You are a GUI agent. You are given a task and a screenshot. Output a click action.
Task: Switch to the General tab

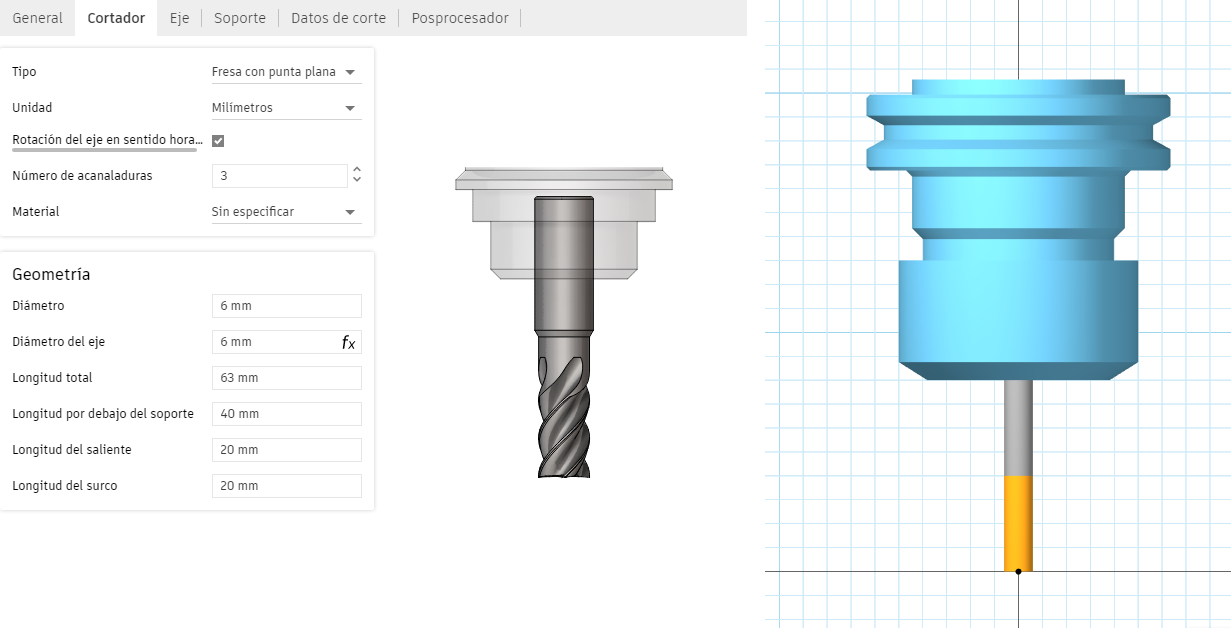(37, 18)
